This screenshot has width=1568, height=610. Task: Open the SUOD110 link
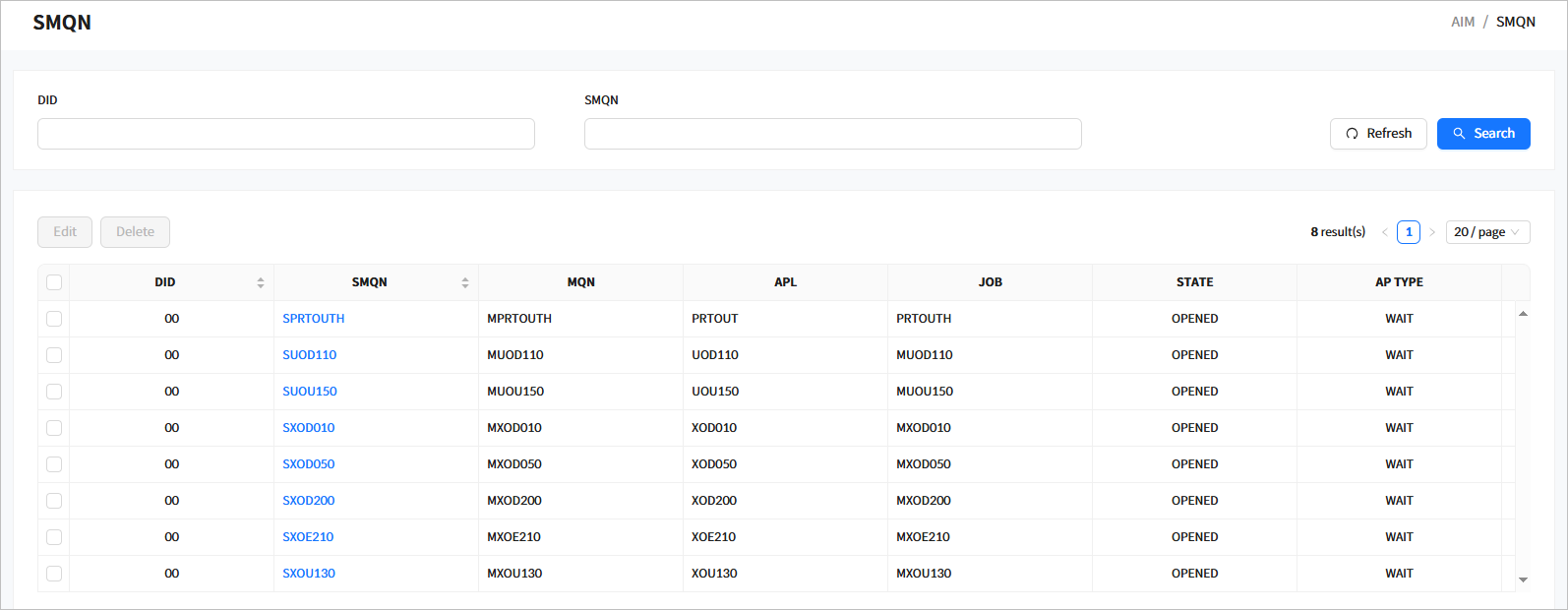click(x=309, y=355)
